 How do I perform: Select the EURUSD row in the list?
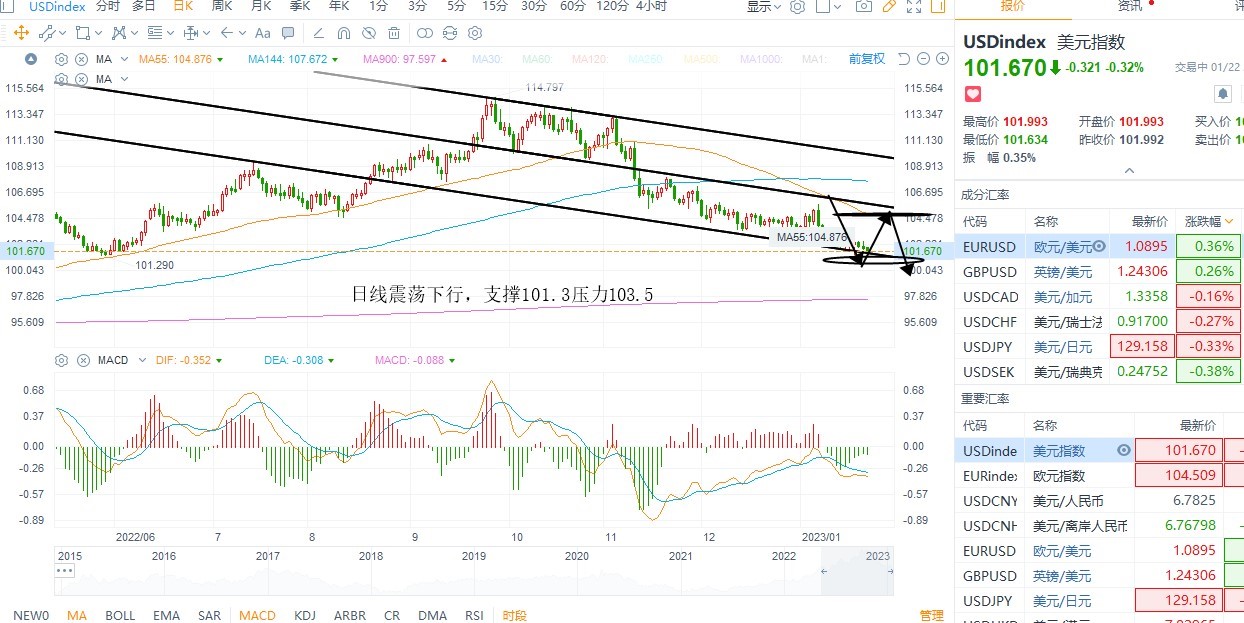(x=1099, y=246)
